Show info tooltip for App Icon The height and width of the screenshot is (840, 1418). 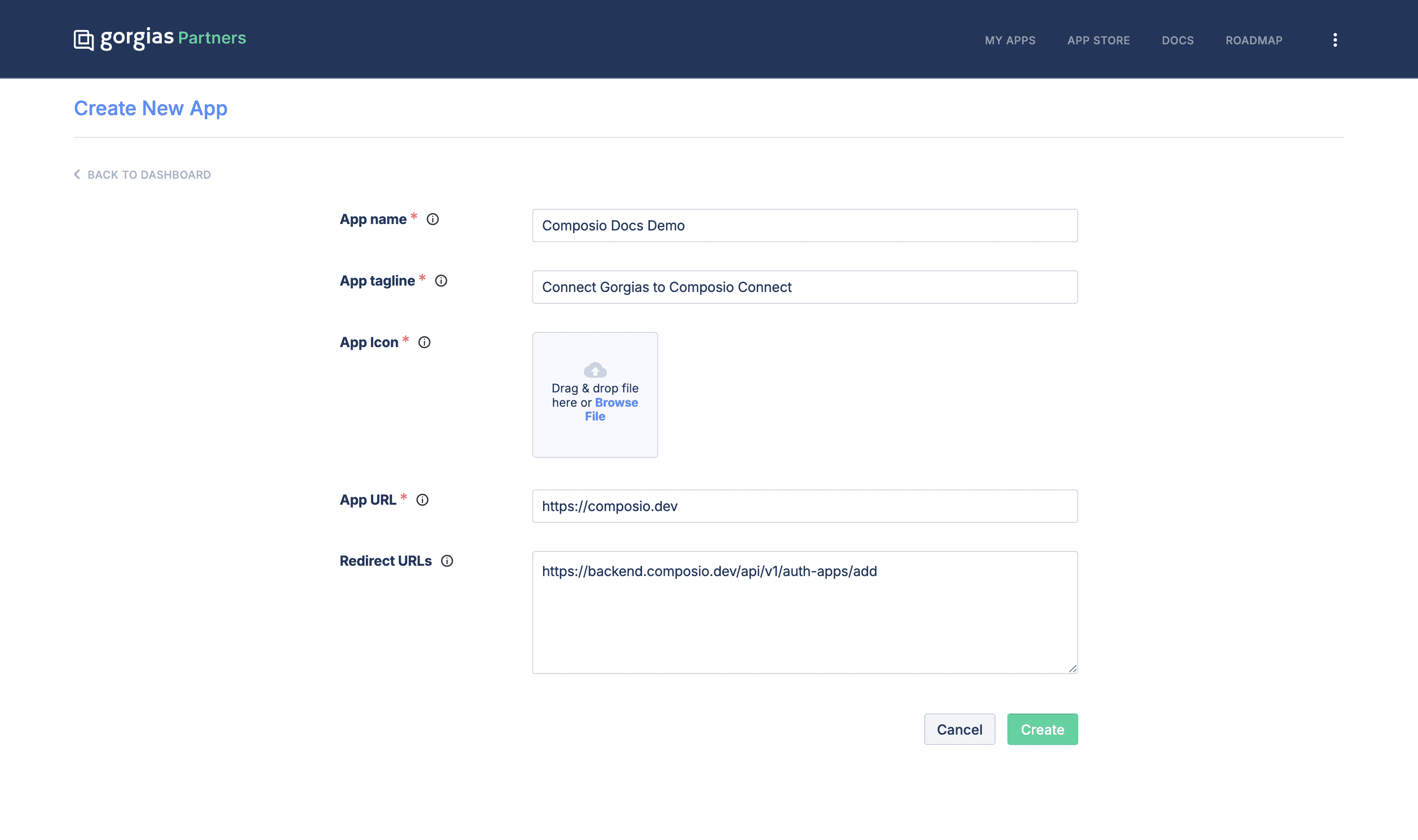(x=424, y=343)
